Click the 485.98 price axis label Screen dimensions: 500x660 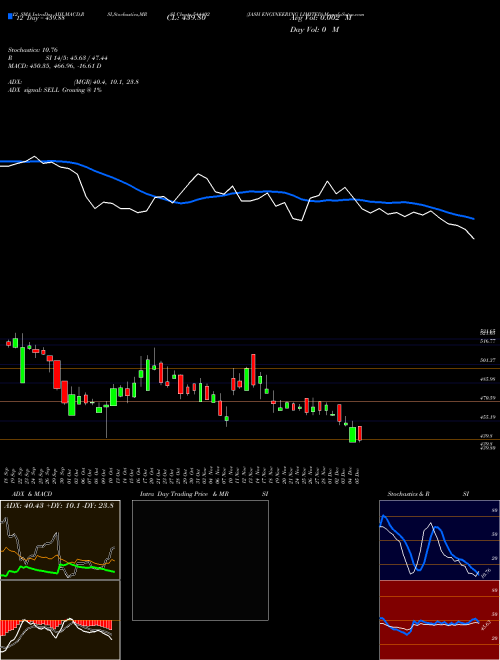click(487, 379)
